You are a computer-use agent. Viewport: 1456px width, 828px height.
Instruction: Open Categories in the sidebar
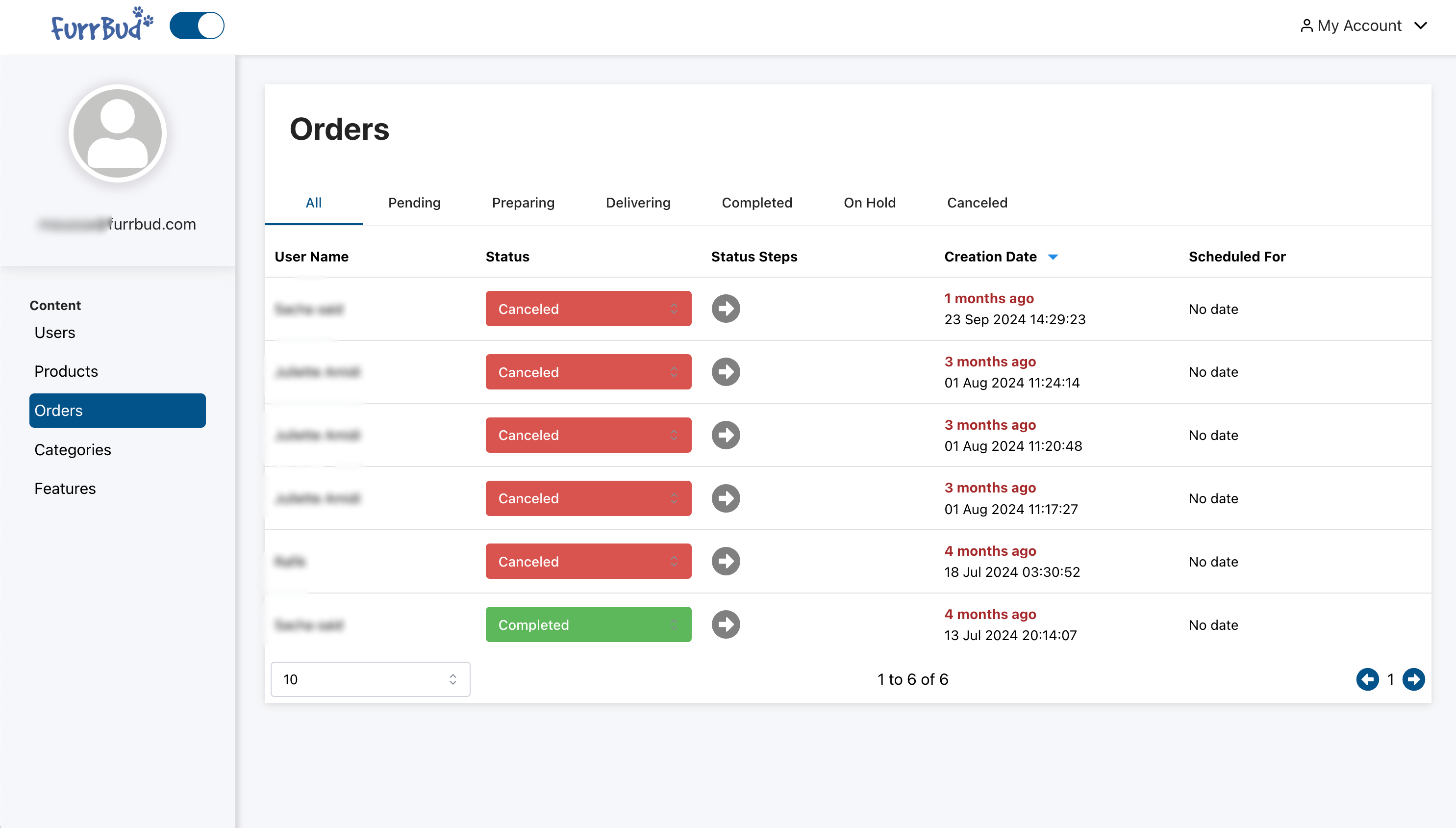click(73, 450)
